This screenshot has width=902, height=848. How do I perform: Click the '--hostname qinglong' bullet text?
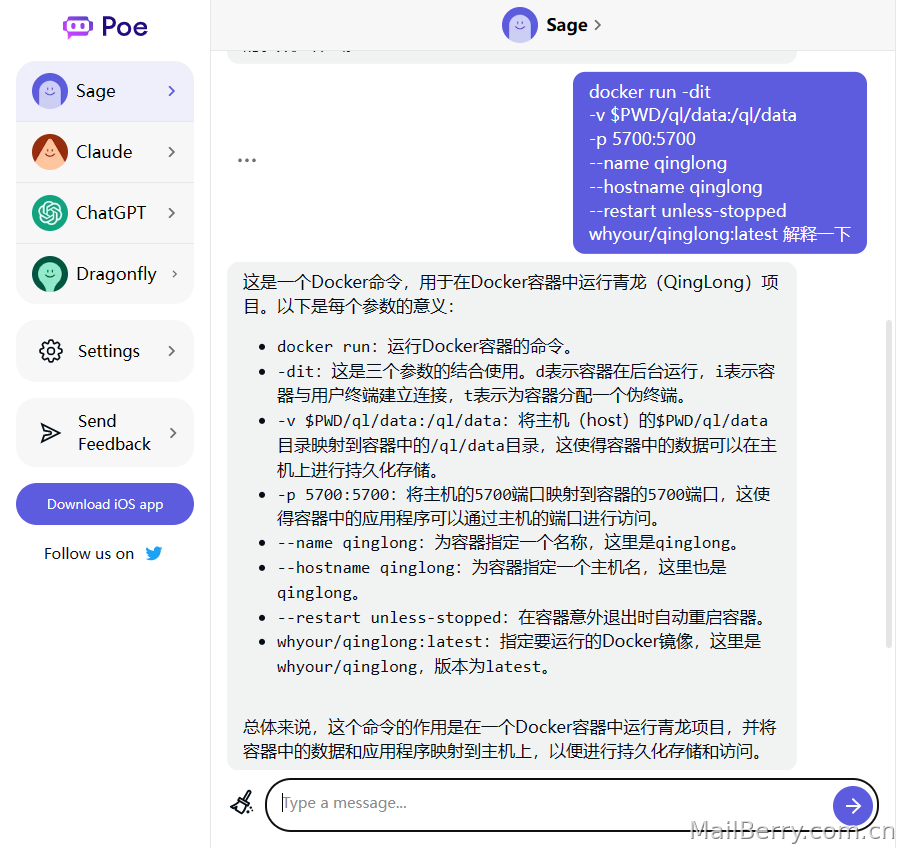point(502,580)
